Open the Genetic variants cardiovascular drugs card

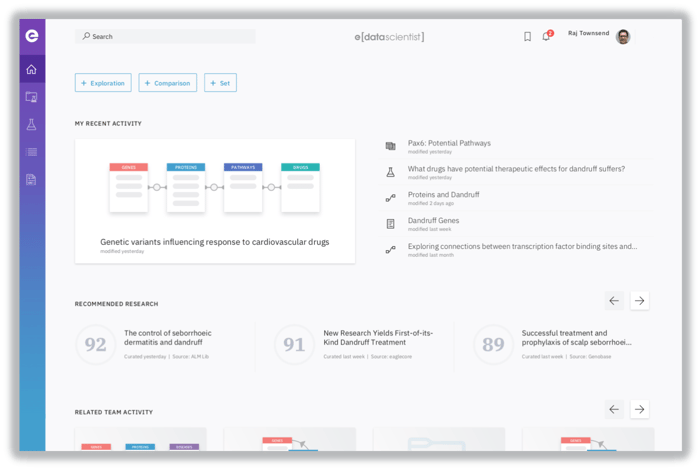tap(215, 201)
